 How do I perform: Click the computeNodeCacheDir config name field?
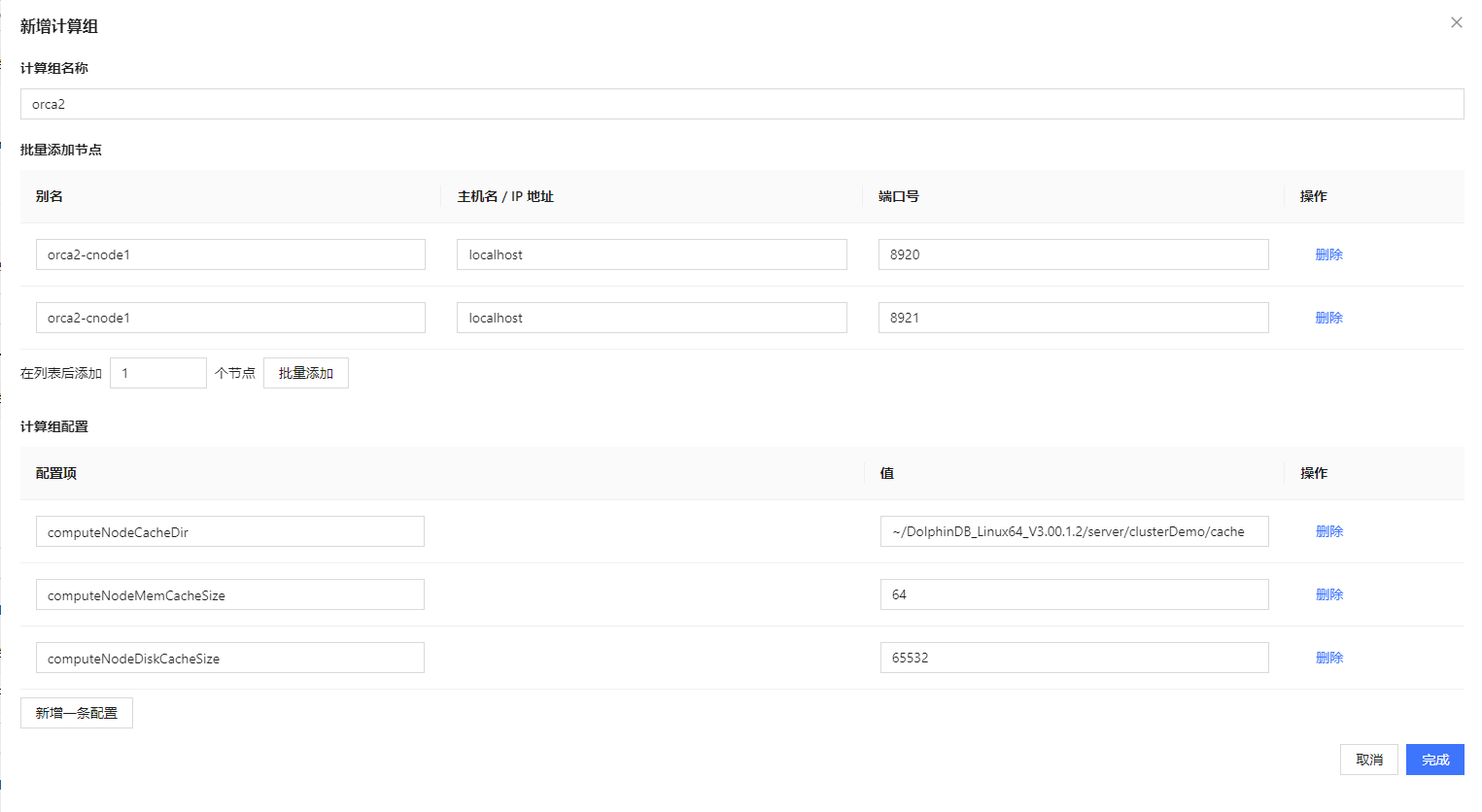click(x=230, y=531)
